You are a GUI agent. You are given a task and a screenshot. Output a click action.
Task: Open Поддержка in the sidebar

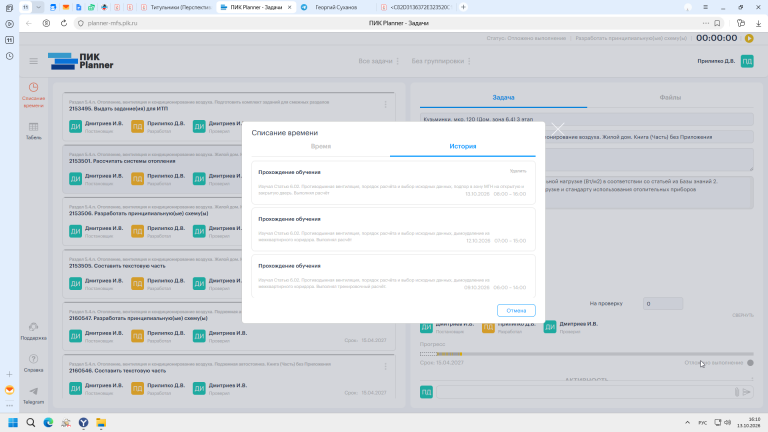pos(33,332)
